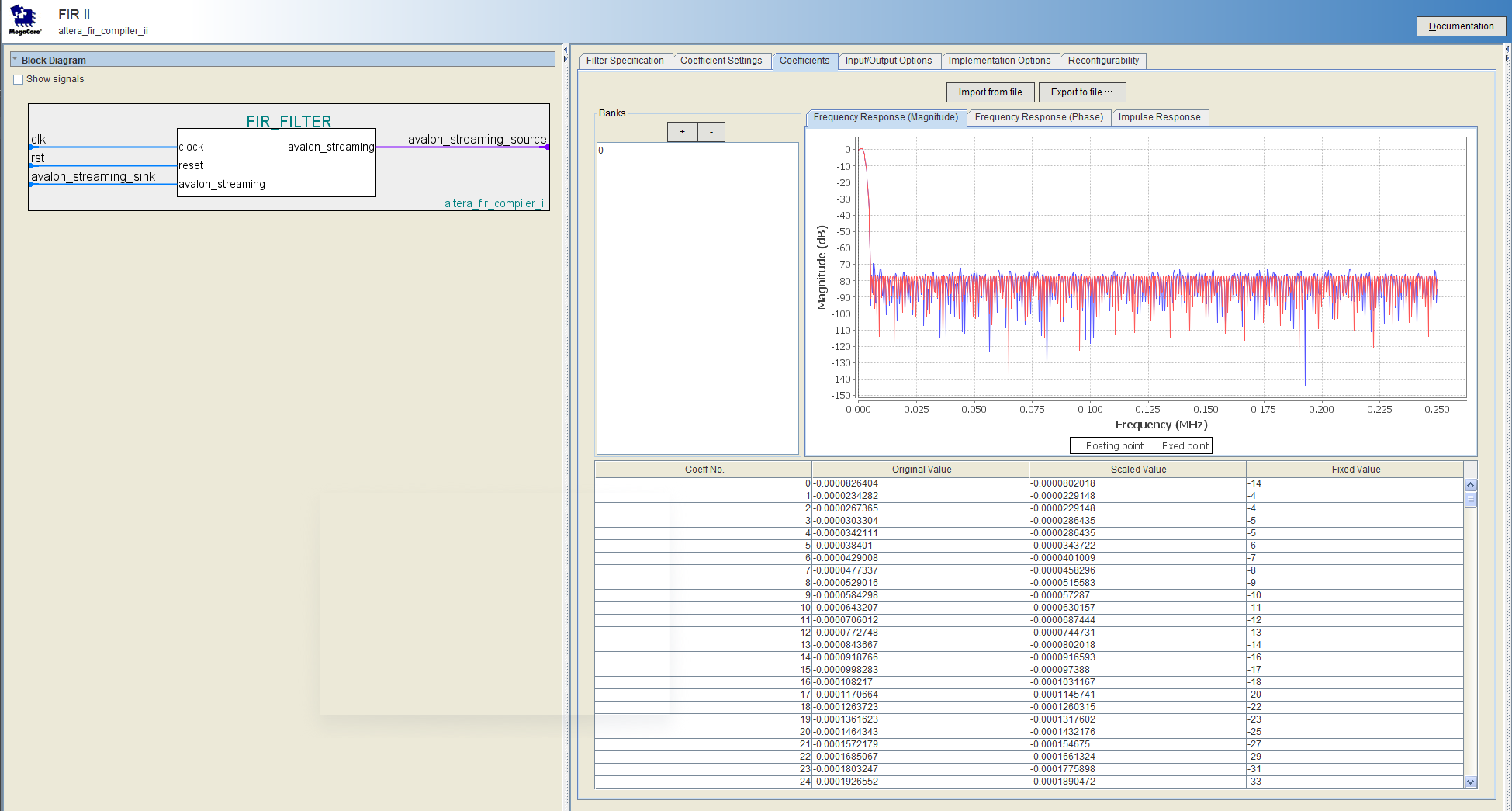The width and height of the screenshot is (1512, 811).
Task: View the Frequency Response (Phase) chart
Action: [1039, 117]
